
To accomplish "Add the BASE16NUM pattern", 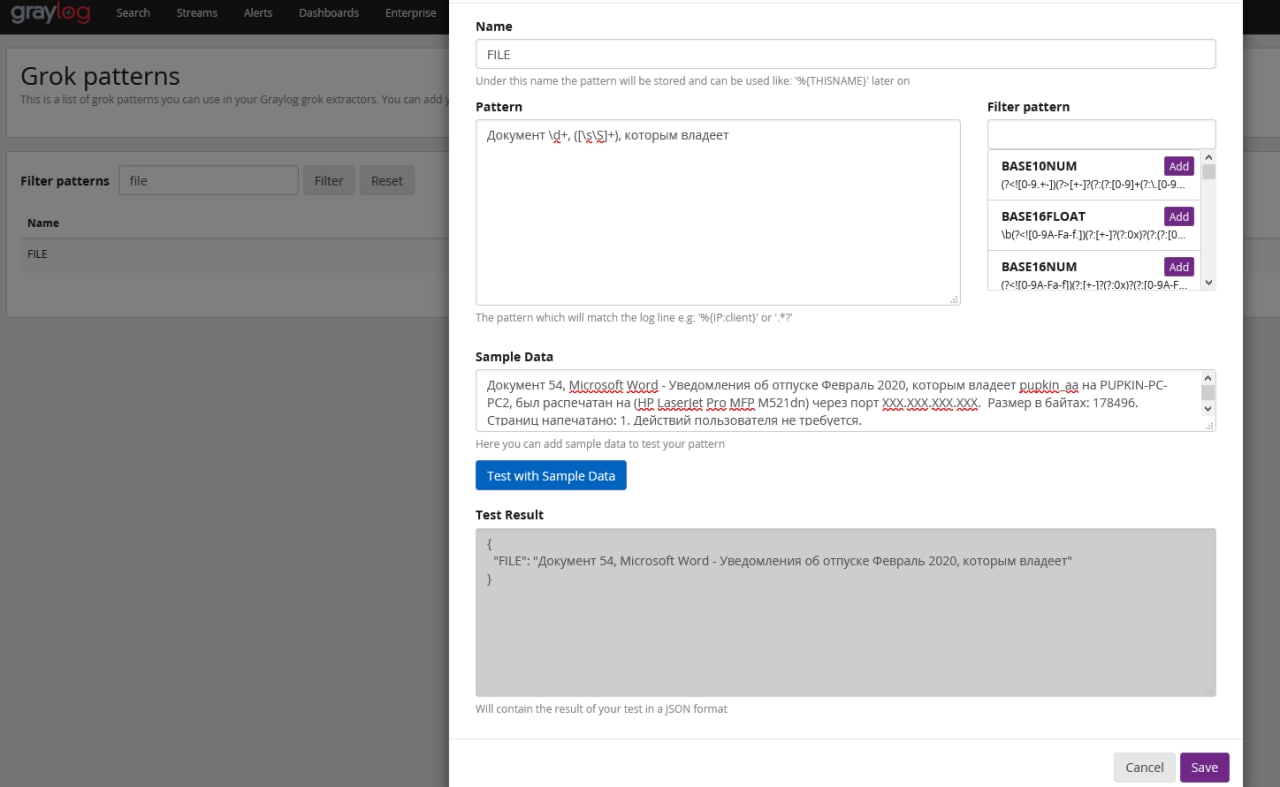I will point(1178,267).
